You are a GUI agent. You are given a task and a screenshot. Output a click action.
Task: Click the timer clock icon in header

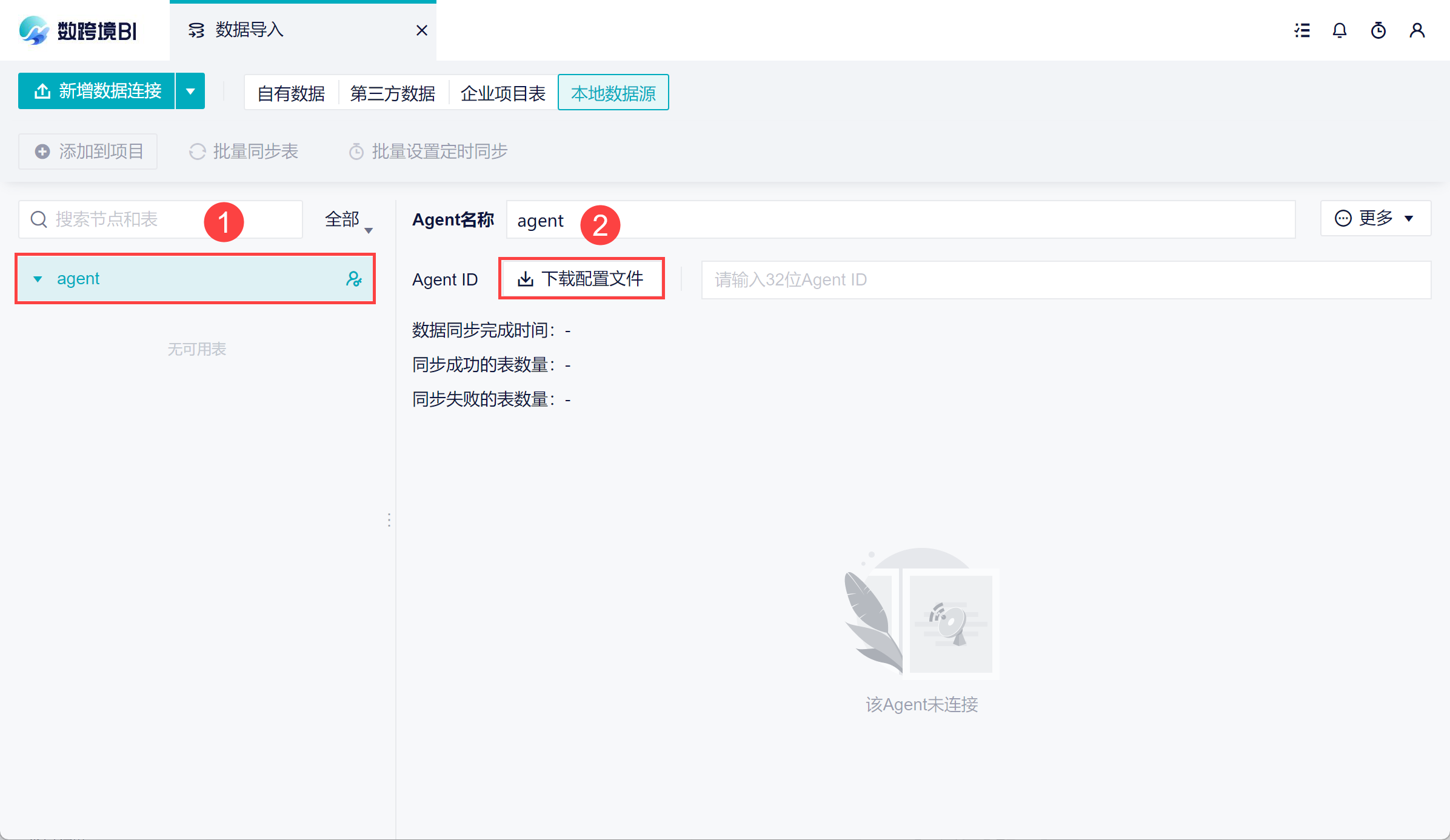click(x=1378, y=30)
